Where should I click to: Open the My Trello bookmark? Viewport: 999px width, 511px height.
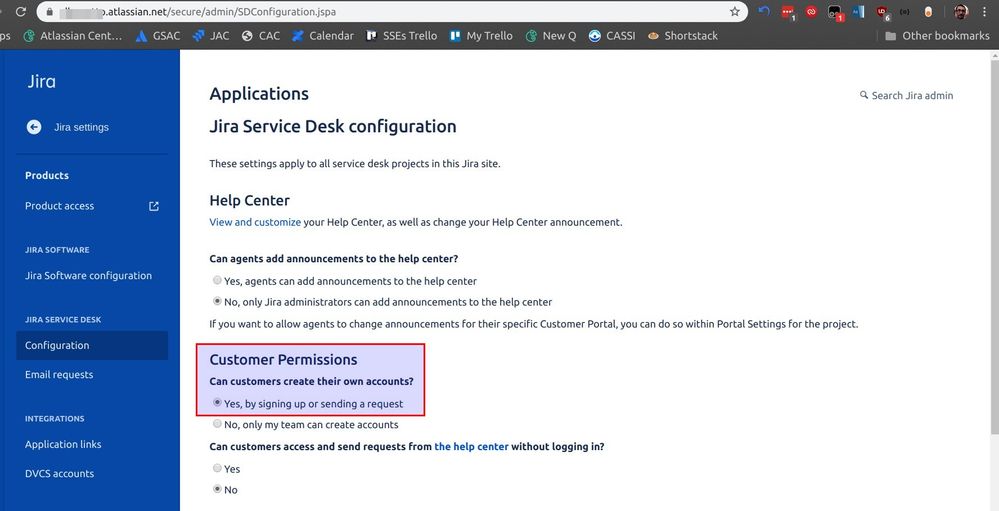(481, 36)
